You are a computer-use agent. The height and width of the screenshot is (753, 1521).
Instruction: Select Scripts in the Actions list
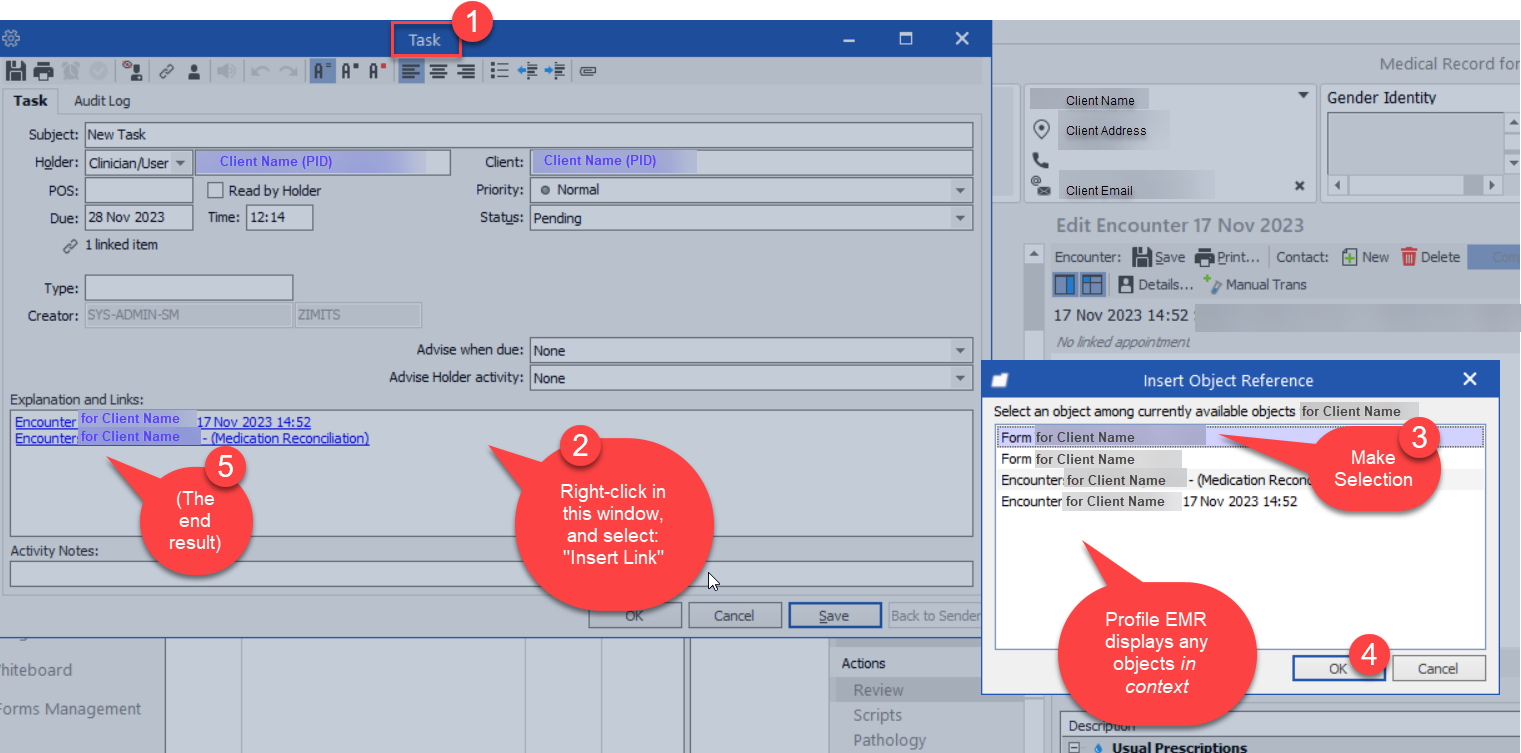877,715
